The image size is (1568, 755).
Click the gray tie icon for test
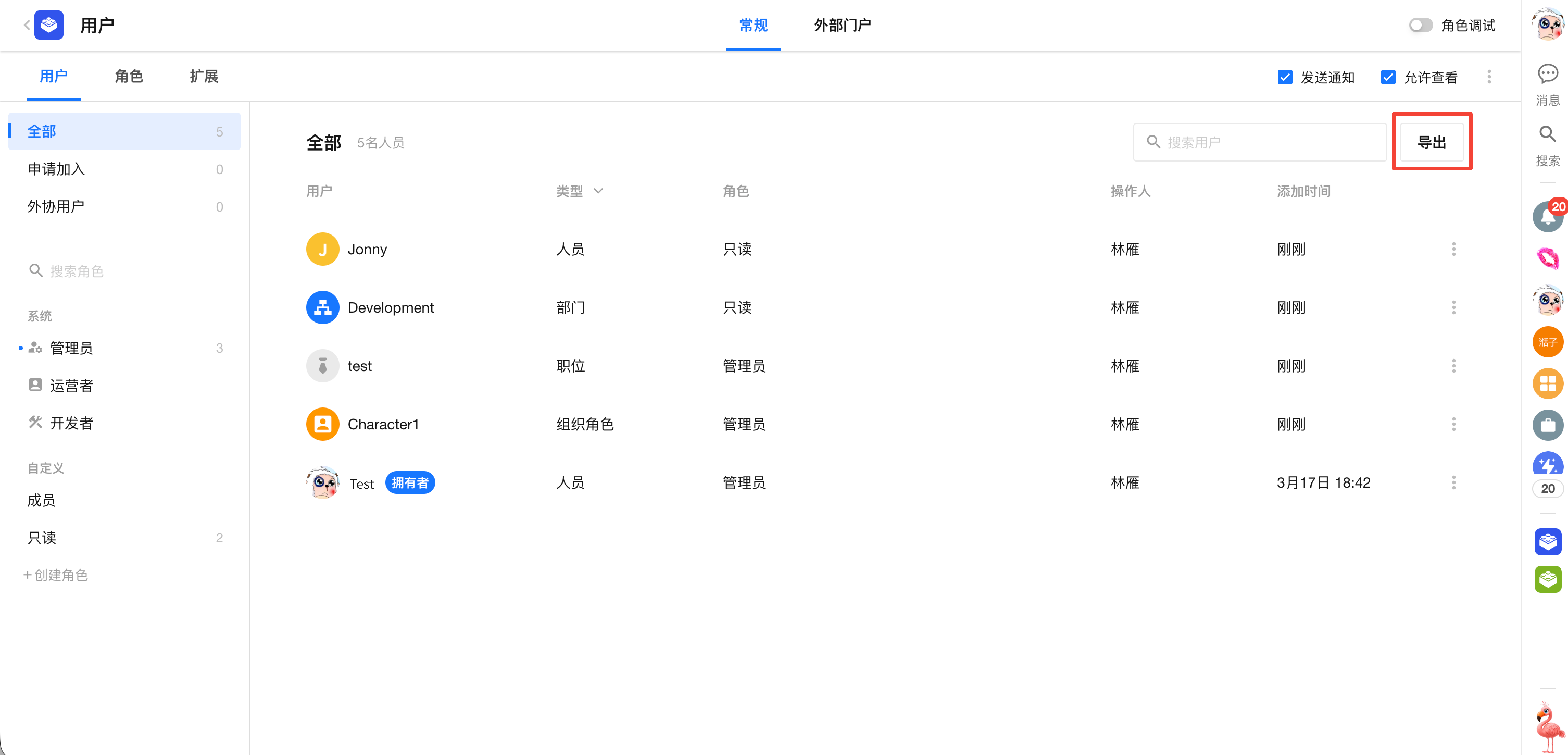pos(323,366)
